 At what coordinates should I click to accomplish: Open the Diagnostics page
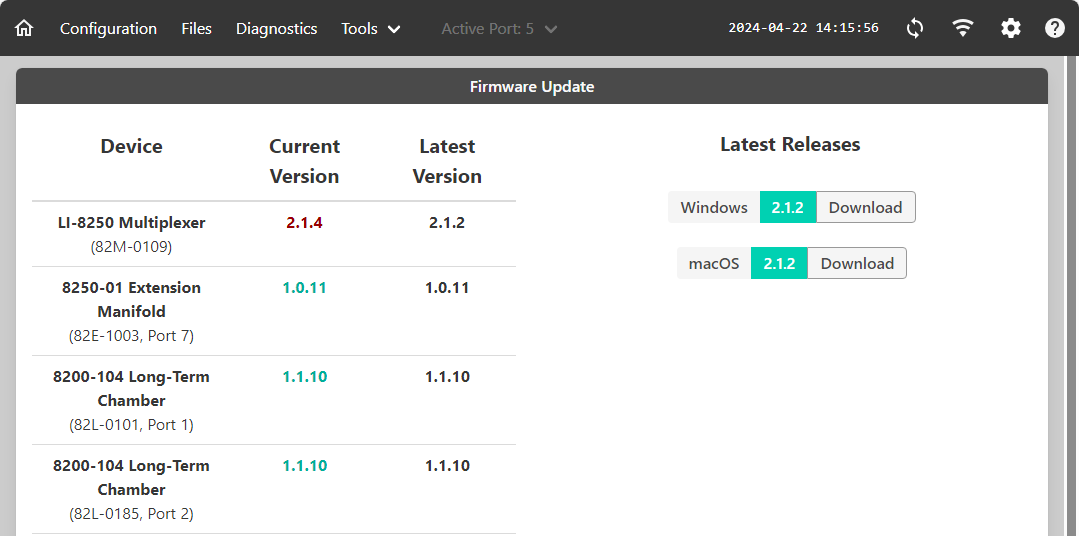click(276, 29)
